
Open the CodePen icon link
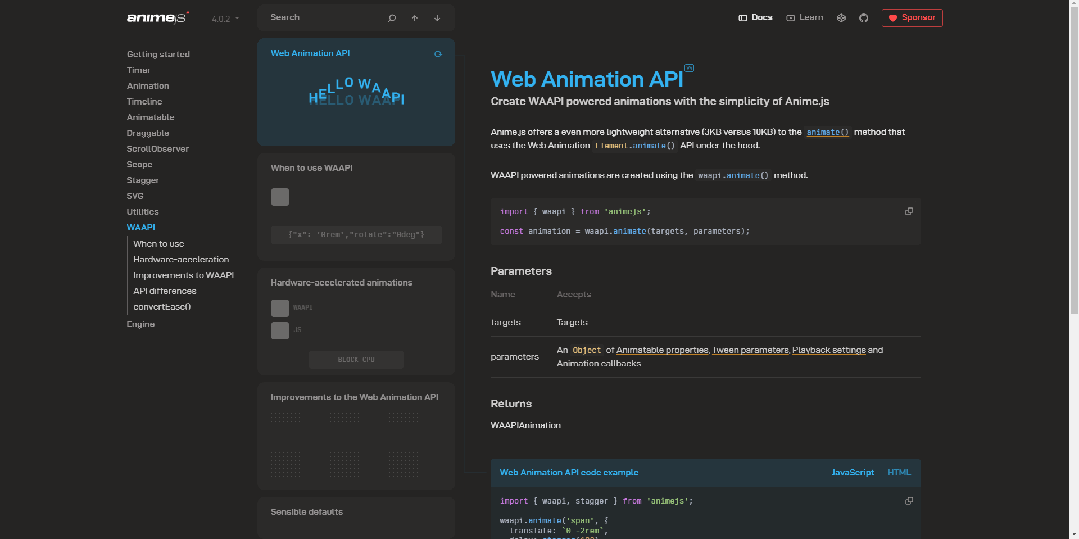tap(841, 18)
